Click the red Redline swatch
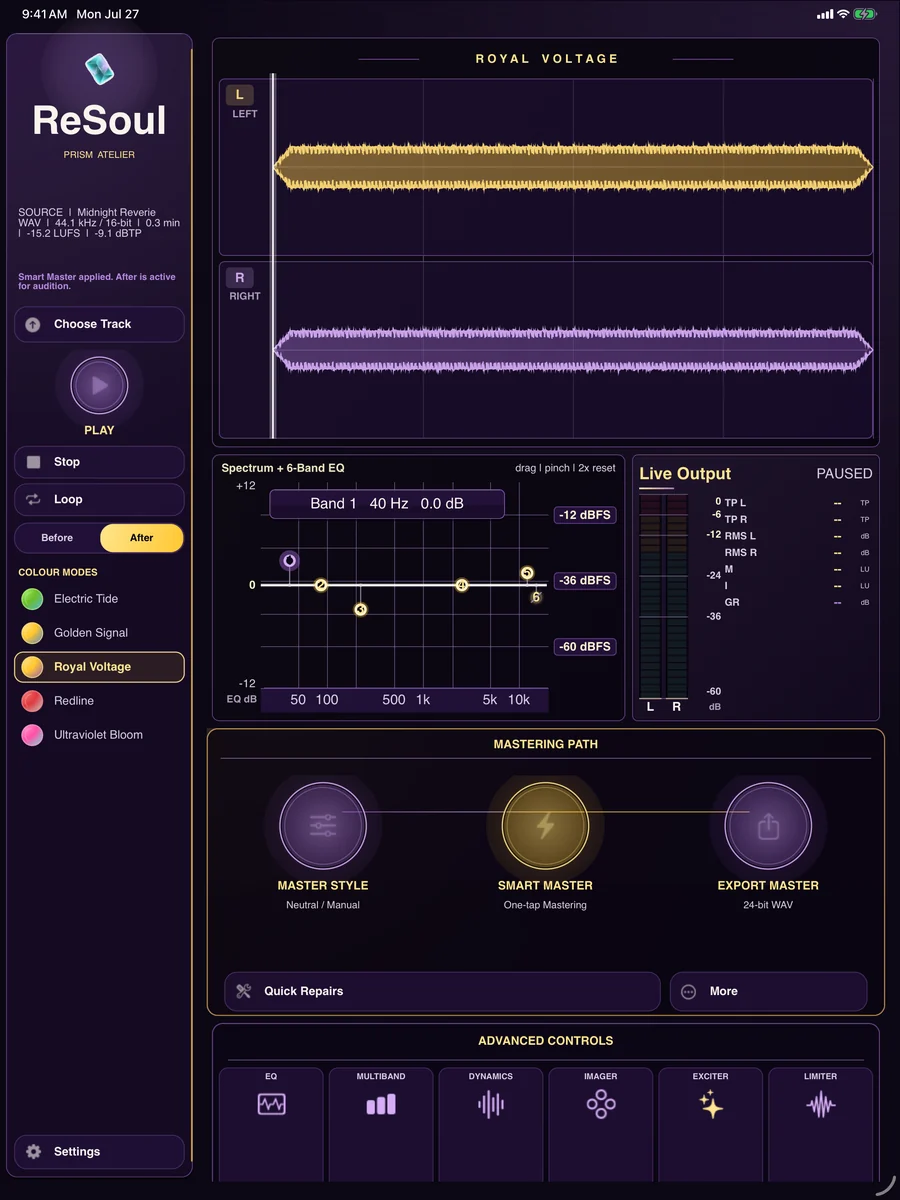Screen dimensions: 900x1200 click(x=32, y=701)
